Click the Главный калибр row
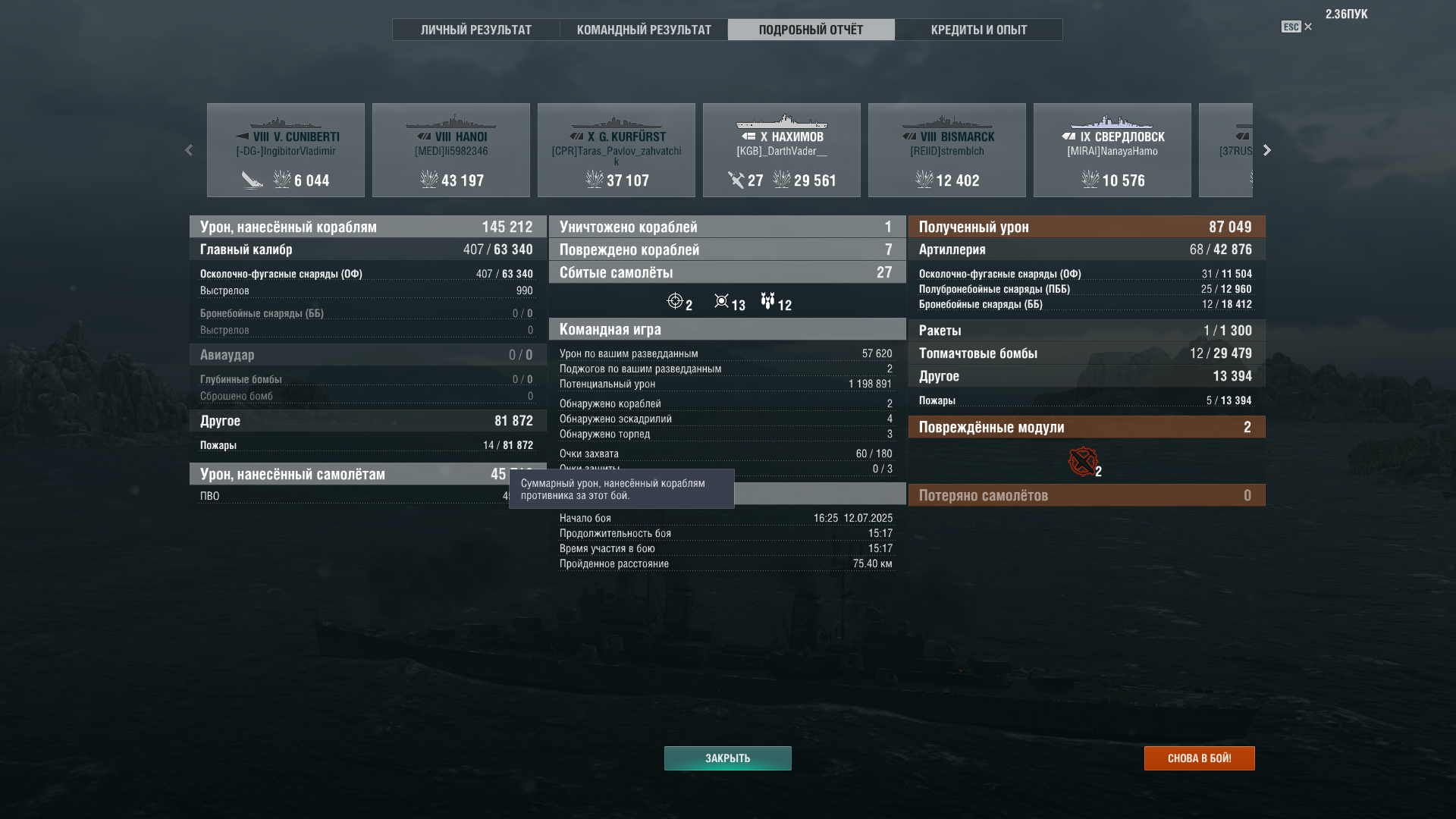 tap(368, 249)
